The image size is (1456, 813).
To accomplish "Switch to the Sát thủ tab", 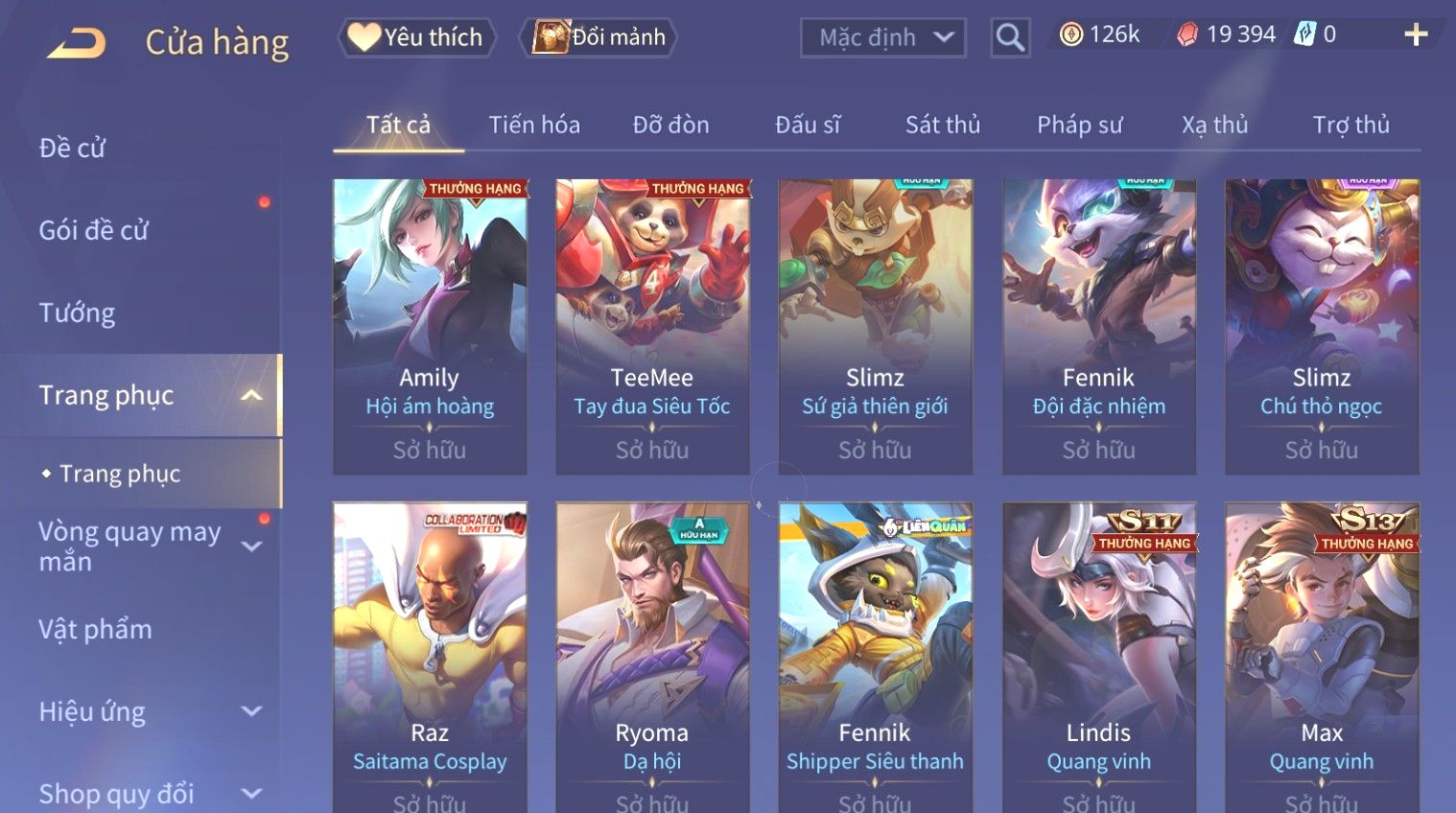I will pyautogui.click(x=943, y=125).
